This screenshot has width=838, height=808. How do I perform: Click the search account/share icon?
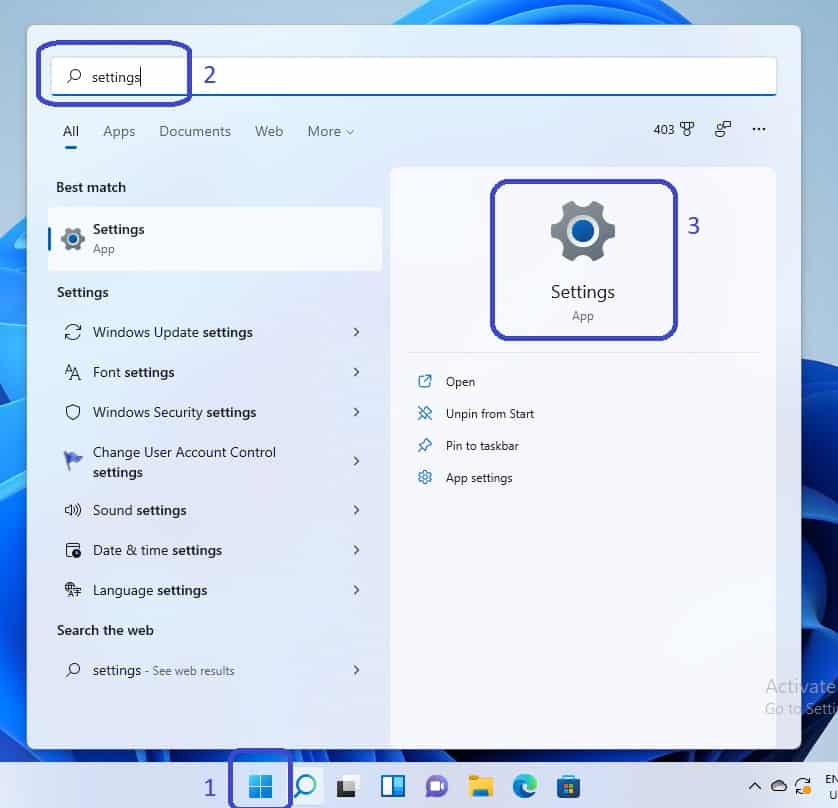(723, 129)
